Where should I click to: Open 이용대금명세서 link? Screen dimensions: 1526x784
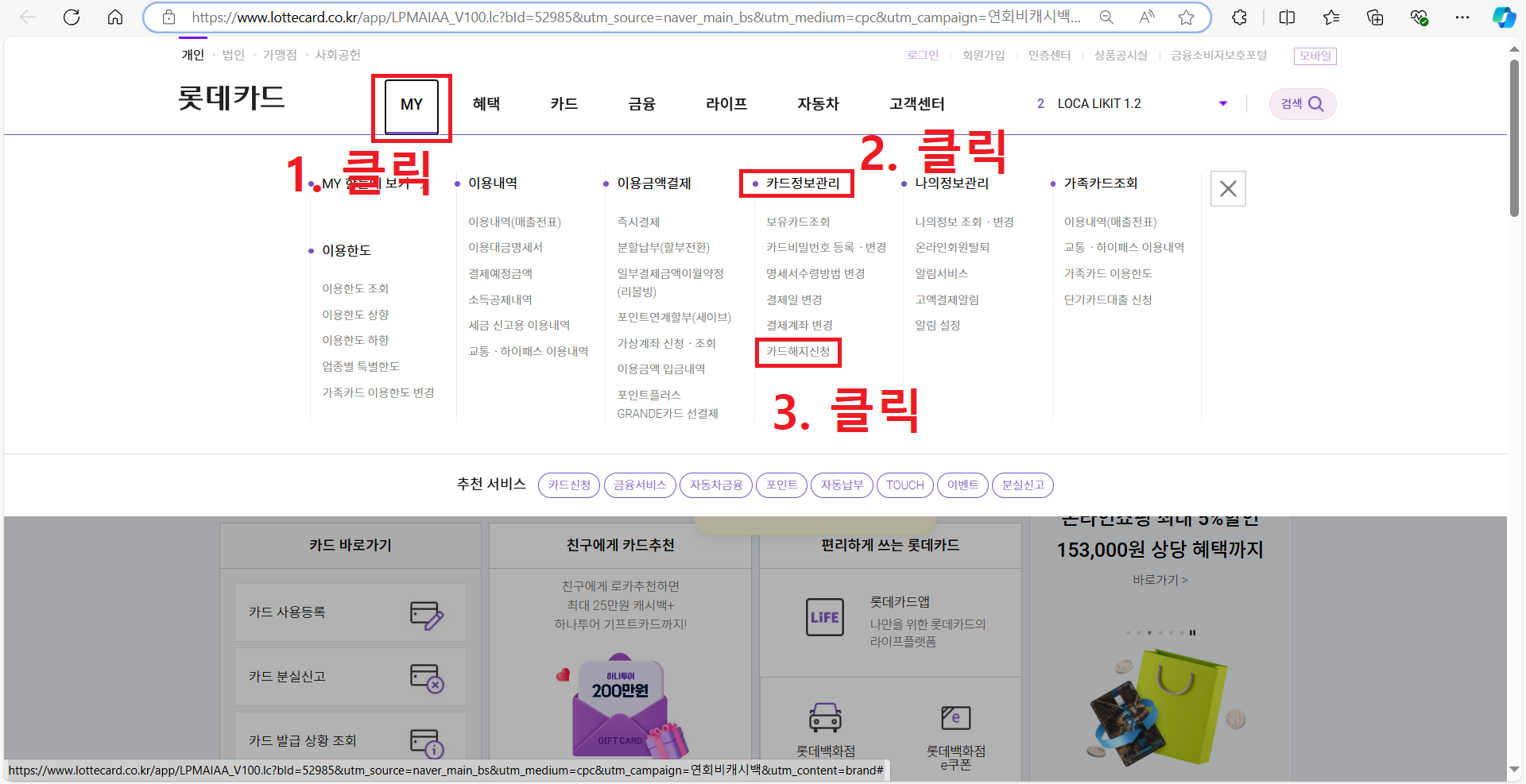click(x=505, y=247)
